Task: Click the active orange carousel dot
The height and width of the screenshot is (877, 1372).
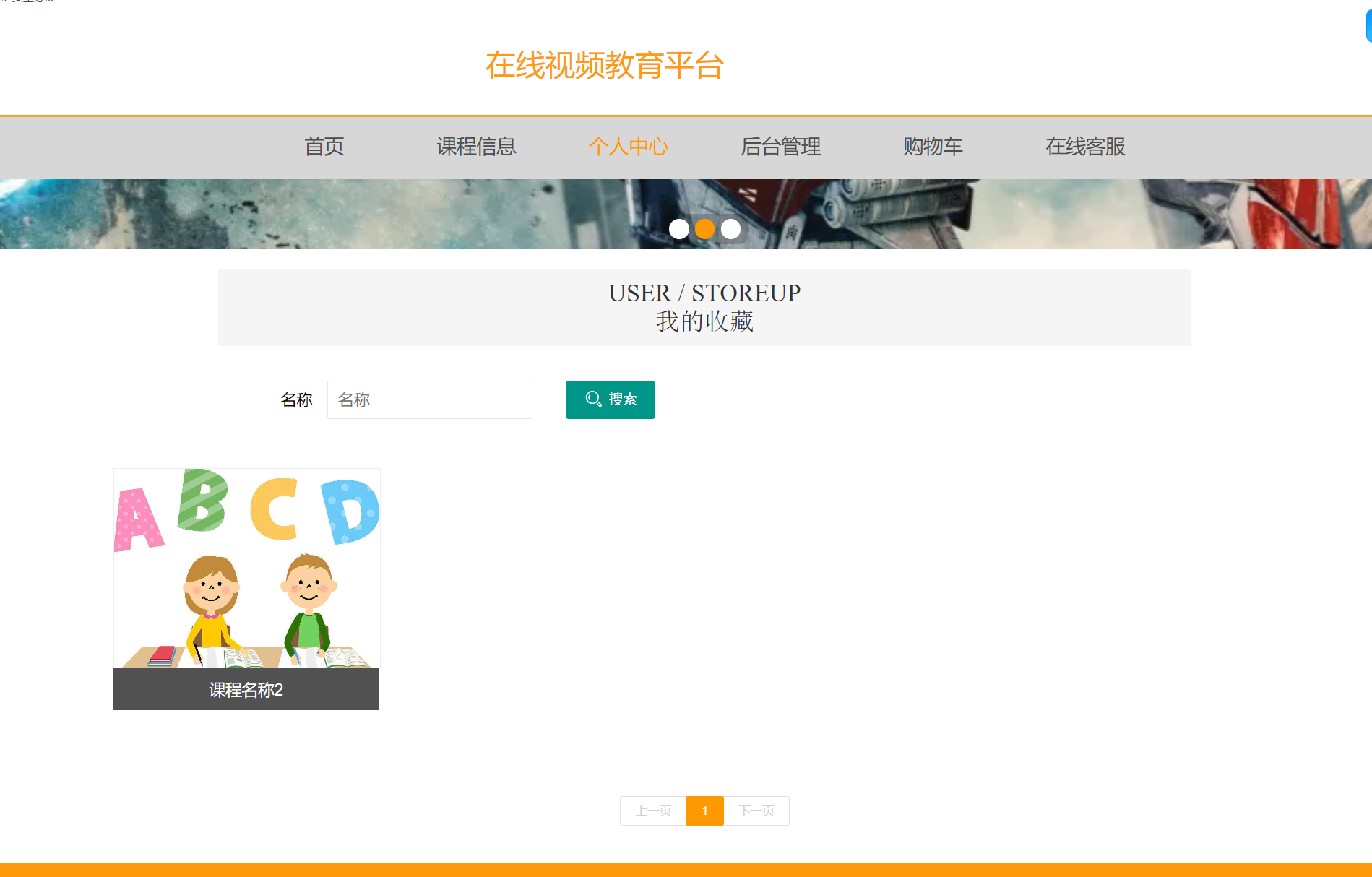Action: (704, 229)
